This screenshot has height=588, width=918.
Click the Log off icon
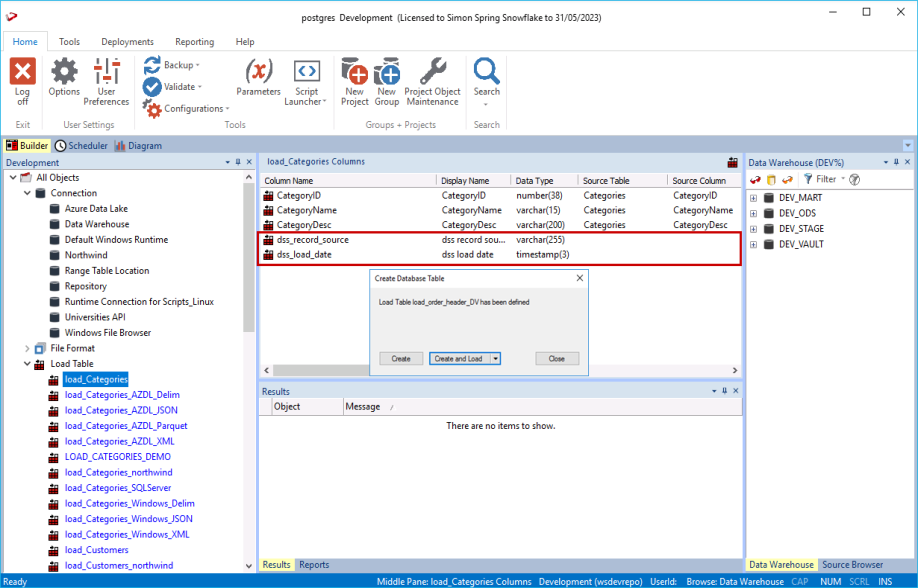(x=22, y=71)
